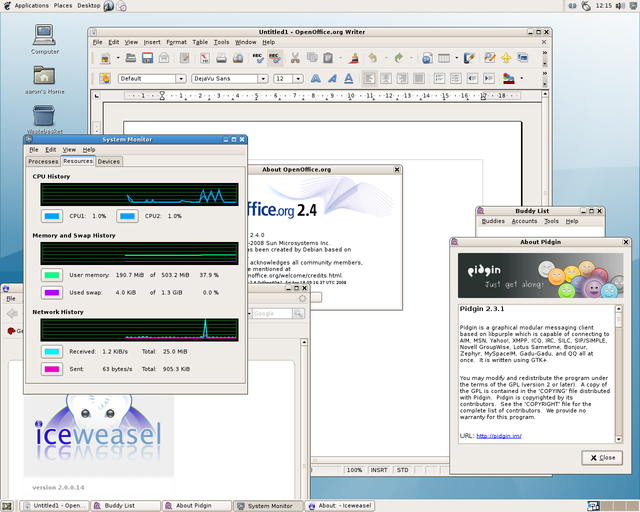The width and height of the screenshot is (640, 512).
Task: Open aaron's Home folder desktop icon
Action: coord(44,80)
